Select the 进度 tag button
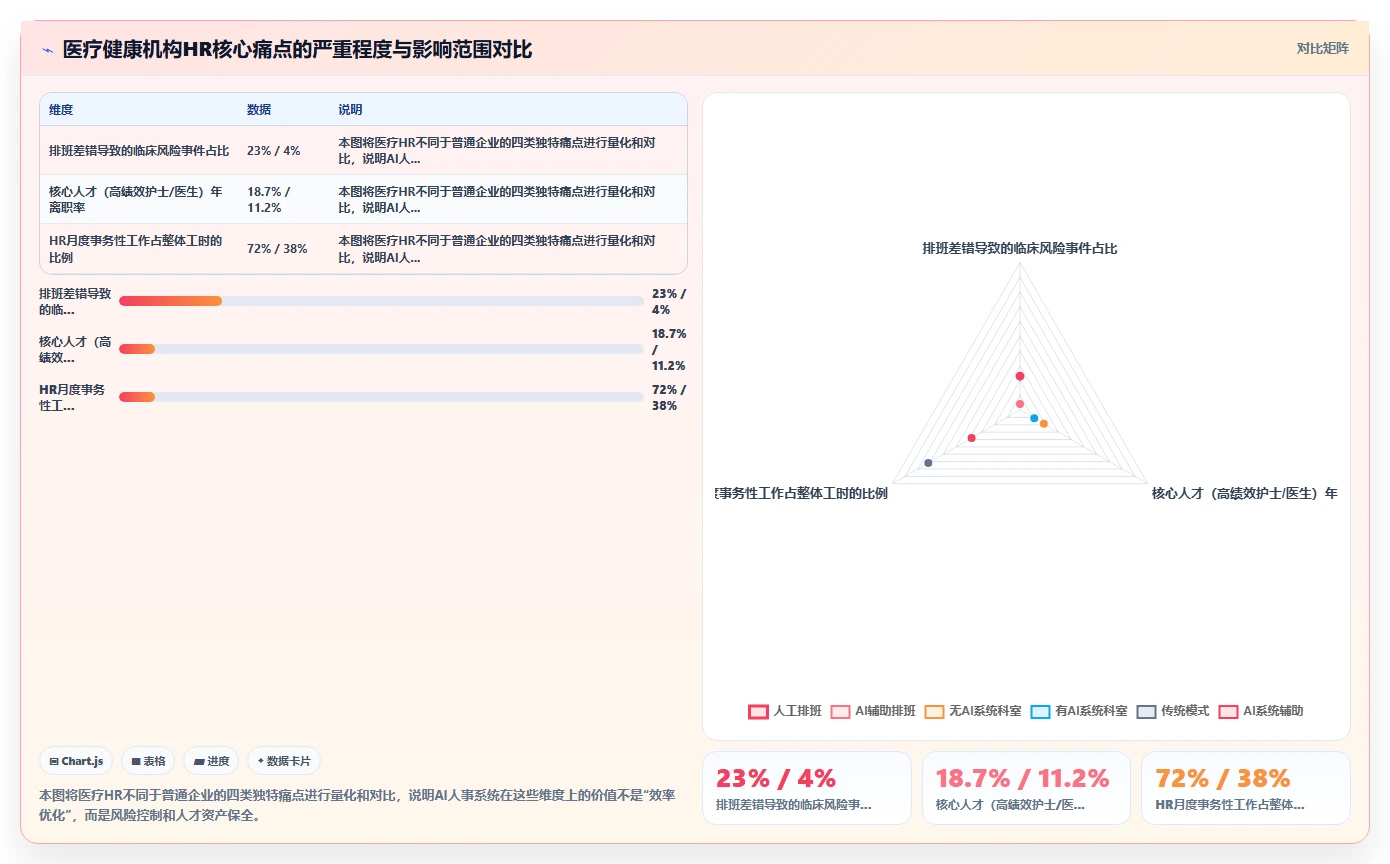This screenshot has width=1390, height=864. (x=211, y=761)
